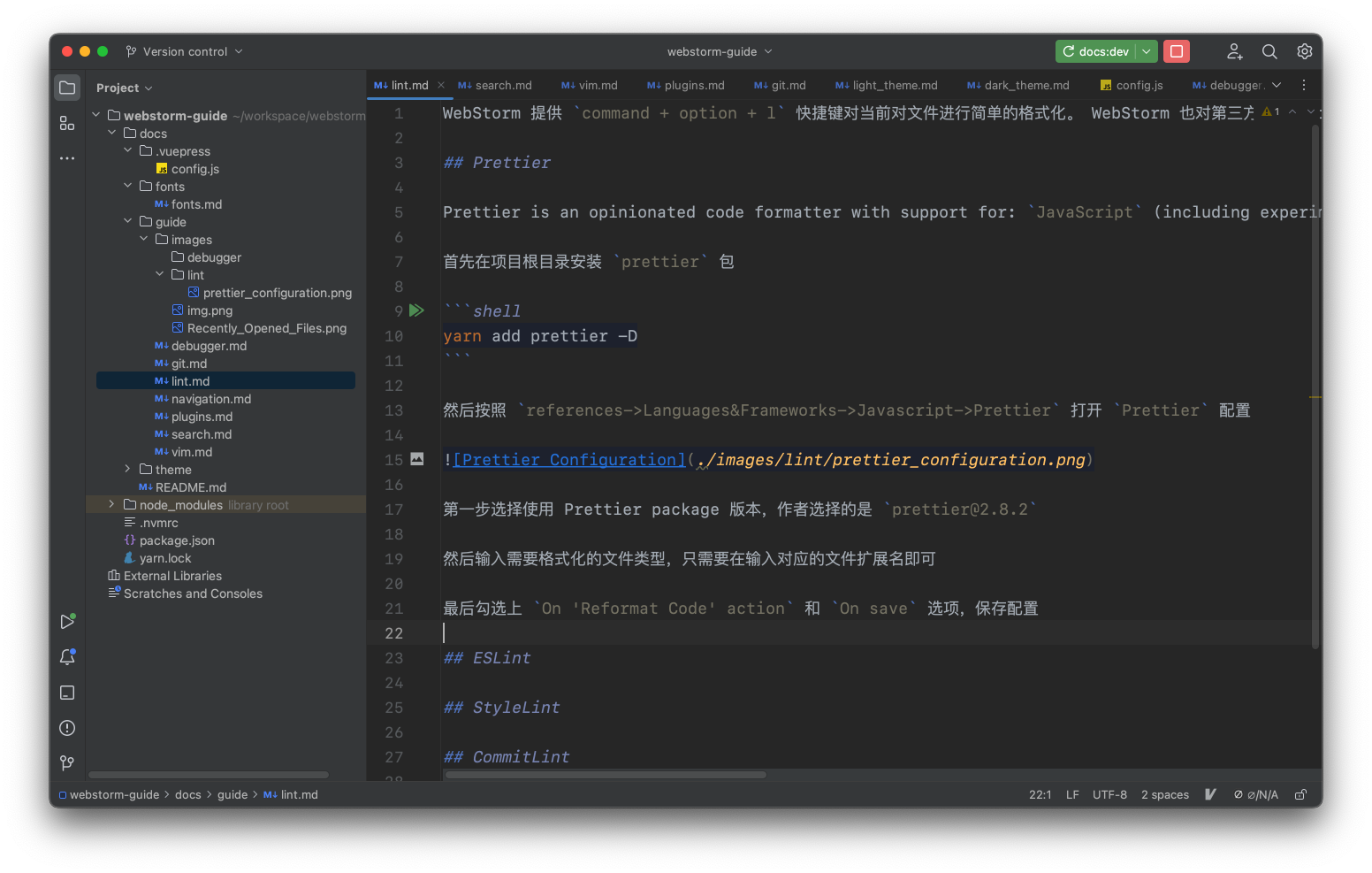Switch to light_theme.md tab
The width and height of the screenshot is (1372, 873).
(x=887, y=85)
